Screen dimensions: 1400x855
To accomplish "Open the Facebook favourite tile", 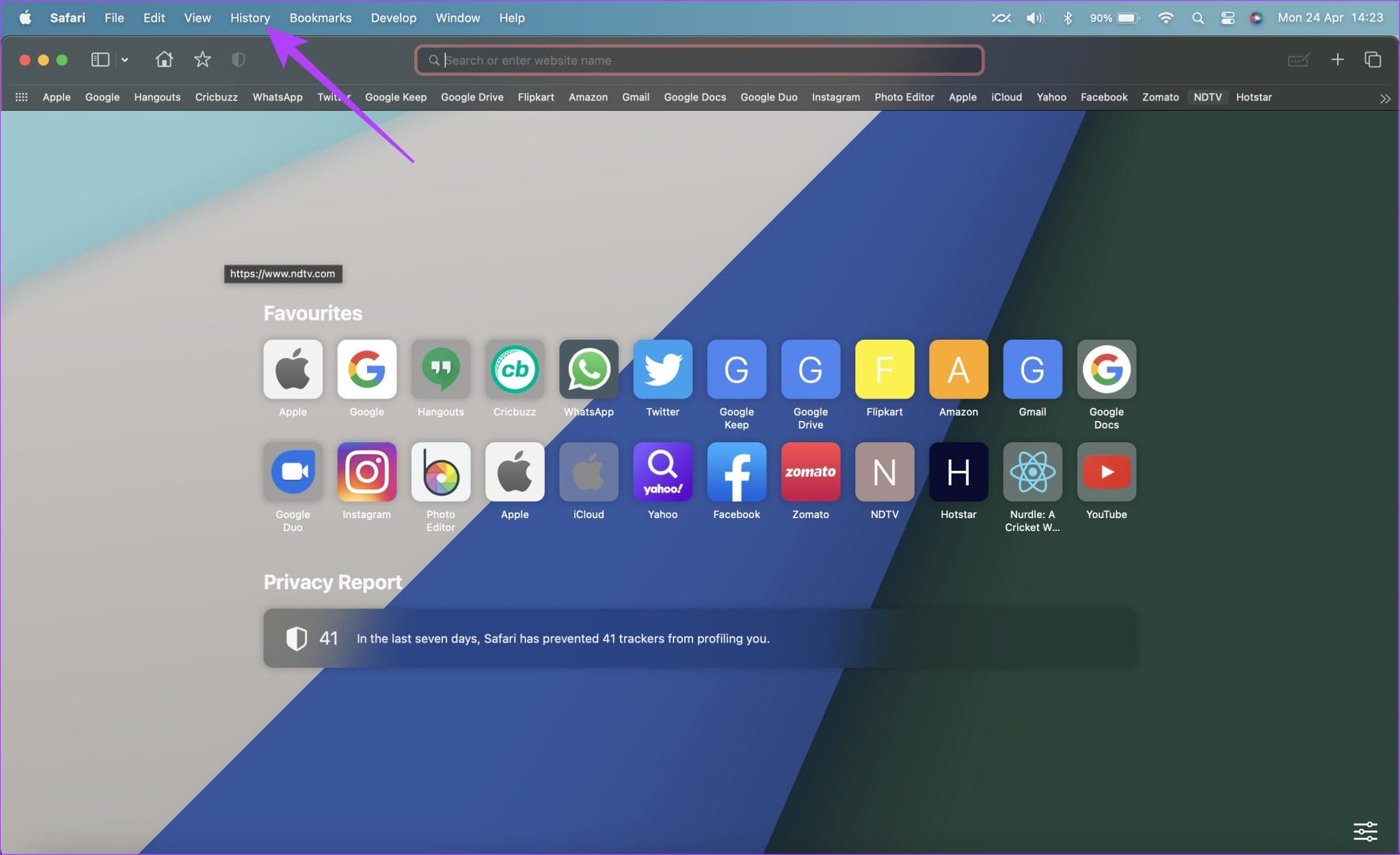I will [x=736, y=472].
